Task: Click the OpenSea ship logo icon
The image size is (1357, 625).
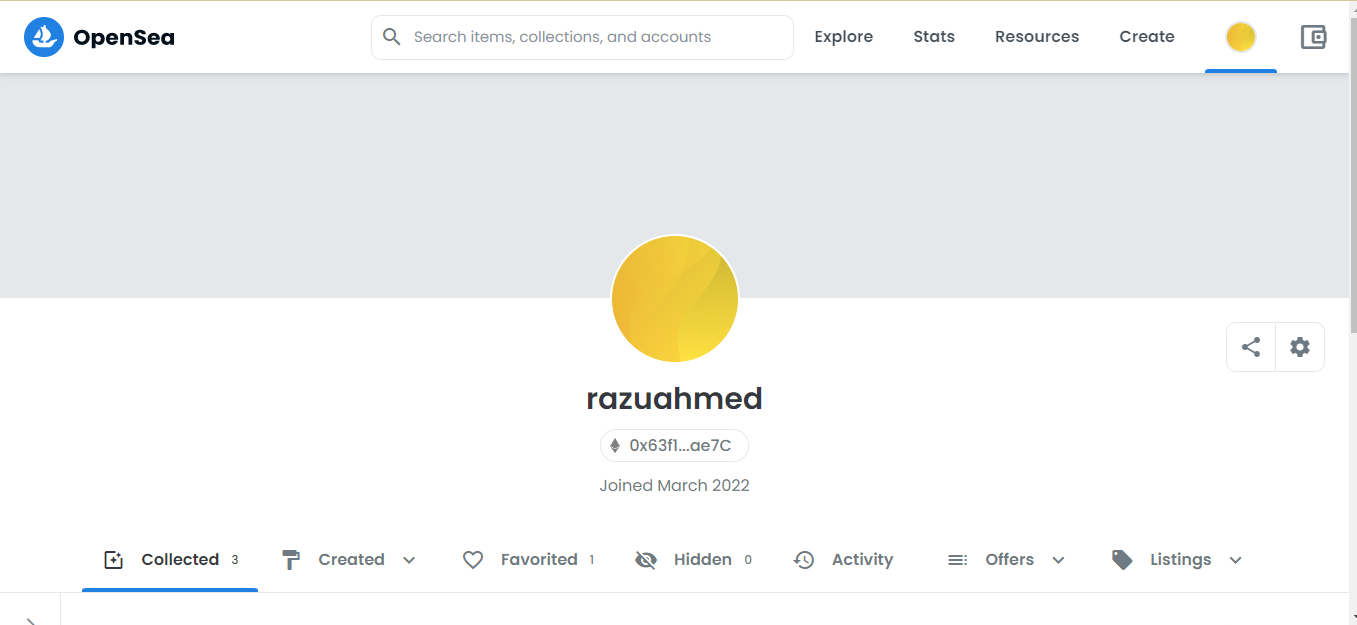Action: (44, 37)
